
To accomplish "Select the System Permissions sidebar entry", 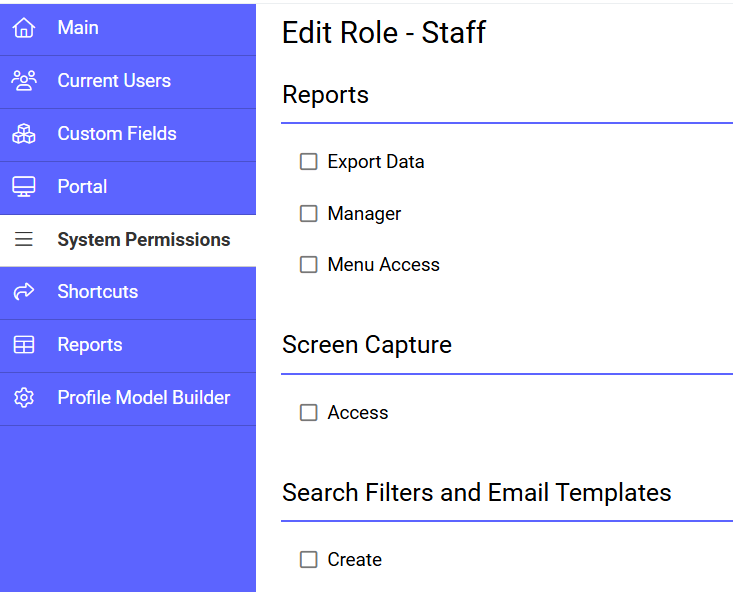I will coord(128,241).
